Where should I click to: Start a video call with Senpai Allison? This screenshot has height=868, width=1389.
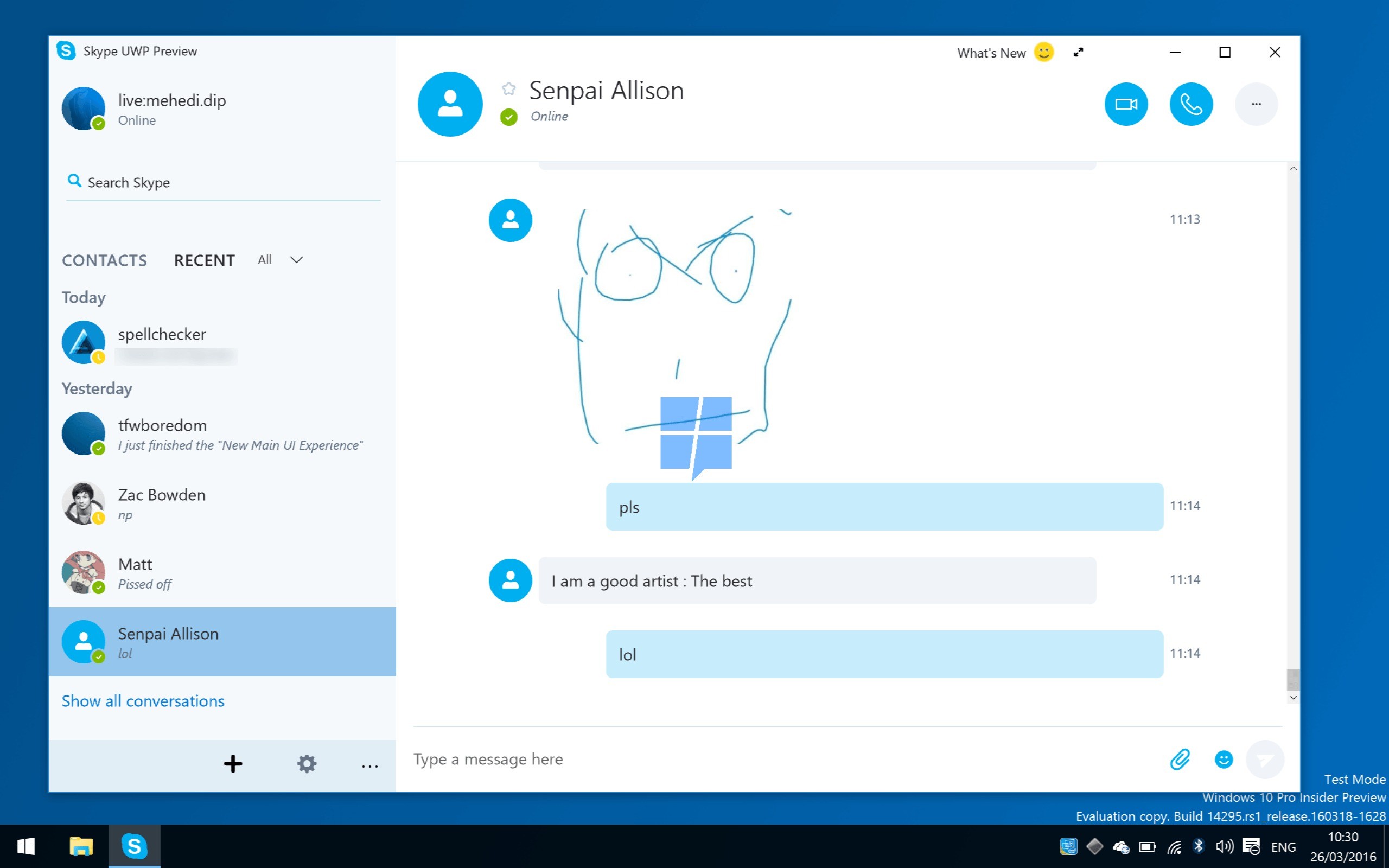1126,104
